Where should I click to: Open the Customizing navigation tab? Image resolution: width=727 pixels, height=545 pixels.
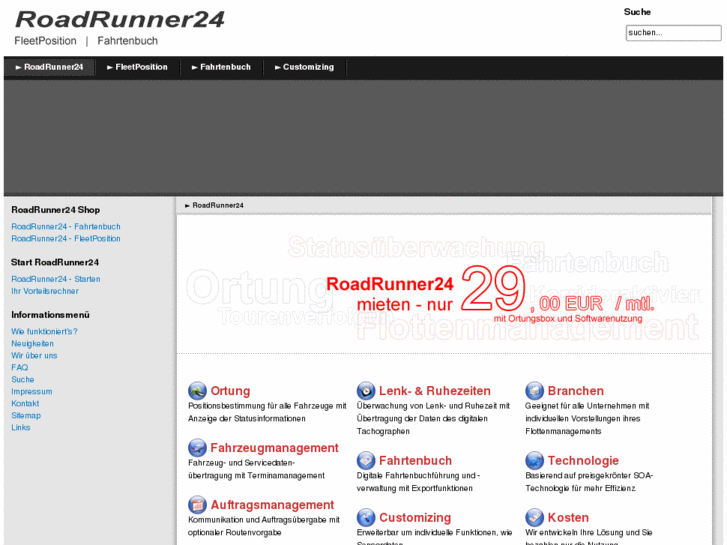(304, 67)
